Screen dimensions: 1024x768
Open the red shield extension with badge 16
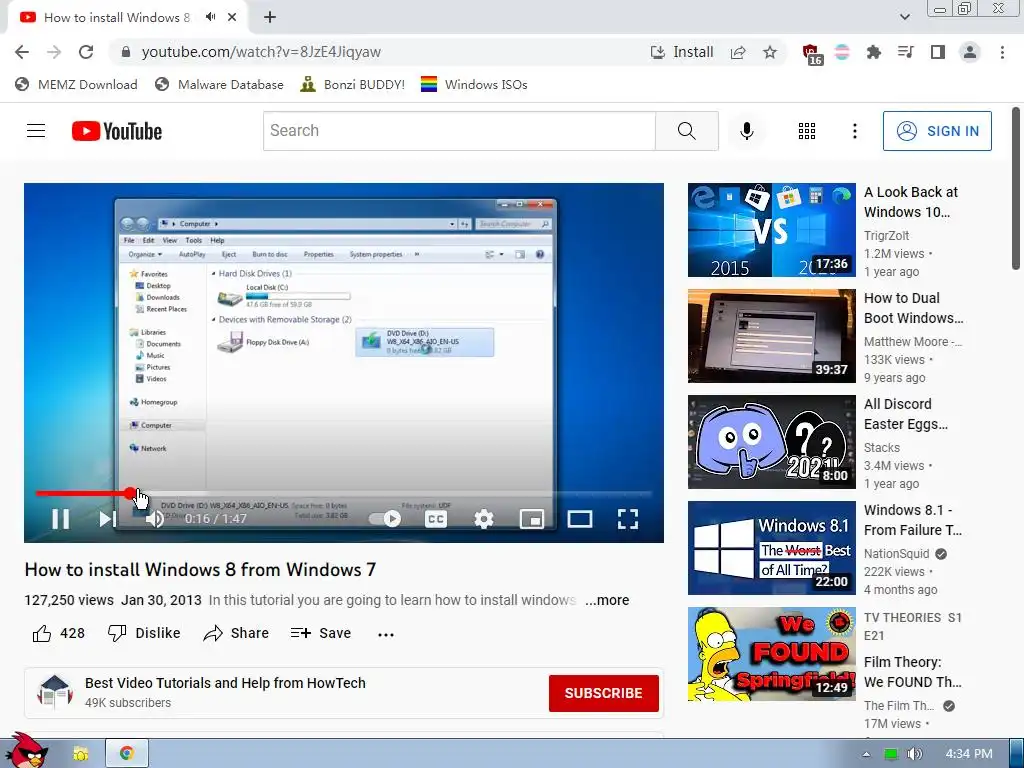[x=812, y=54]
